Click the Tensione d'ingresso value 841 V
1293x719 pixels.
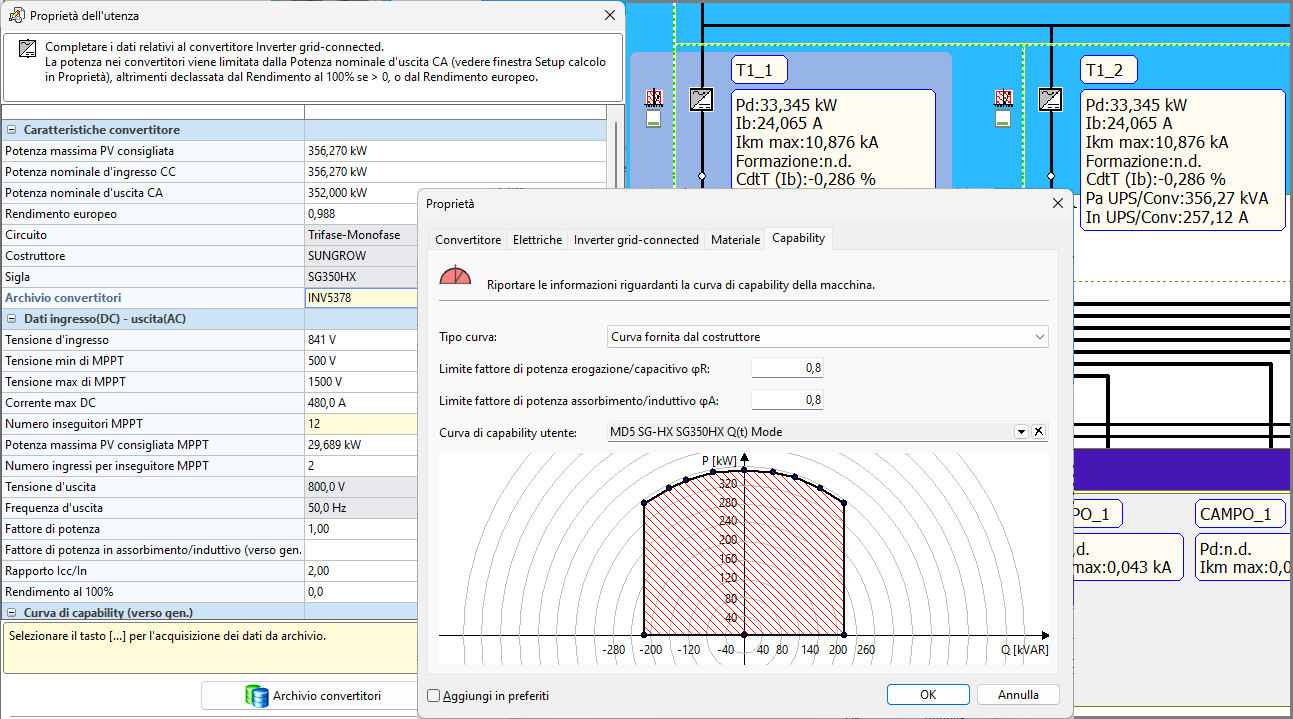361,340
